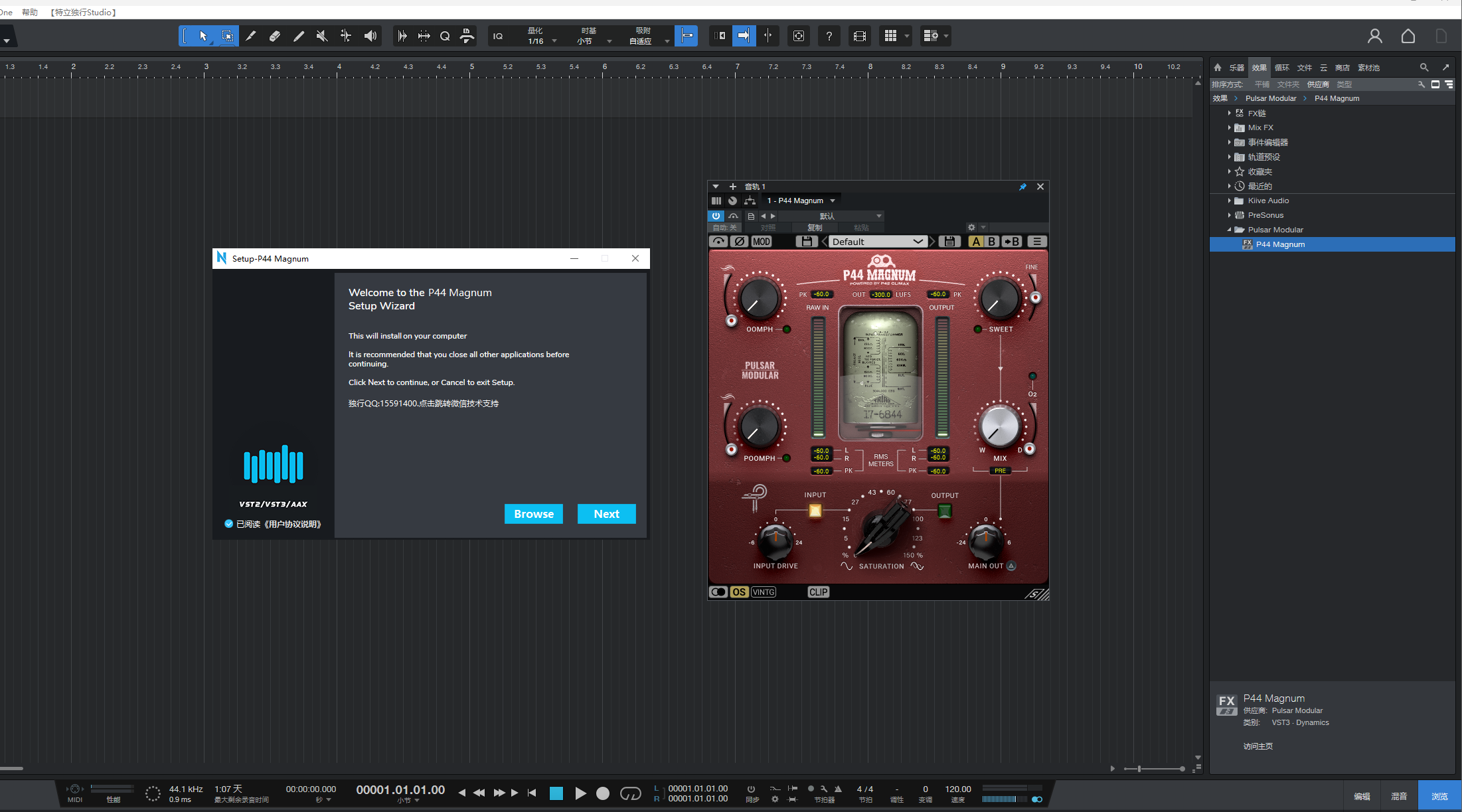Select the Listen speaker tool
Screen dimensions: 1462x812
coord(370,36)
